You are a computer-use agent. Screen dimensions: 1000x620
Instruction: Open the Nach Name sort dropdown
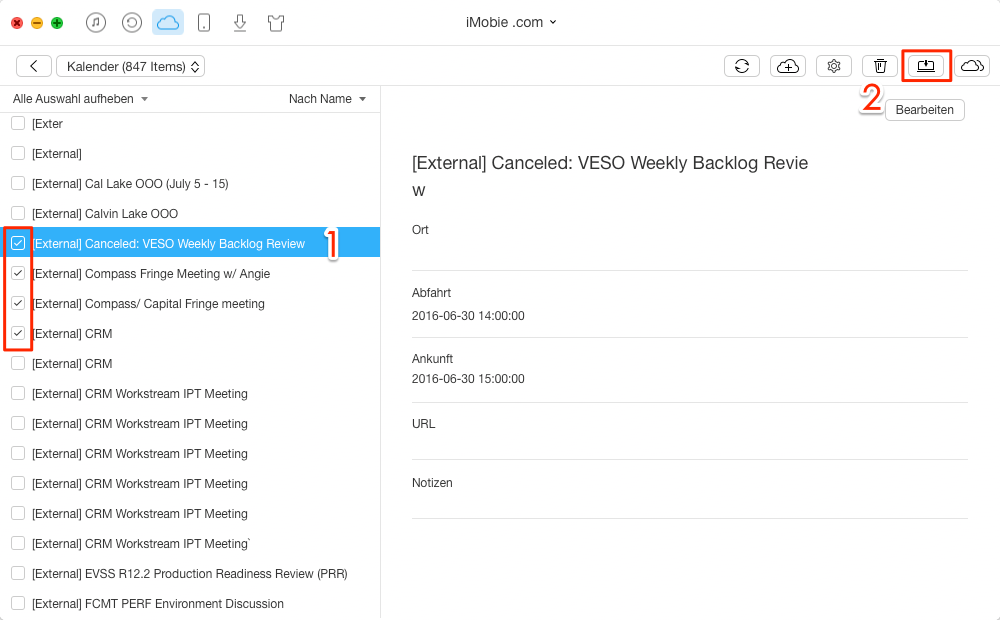[x=327, y=99]
